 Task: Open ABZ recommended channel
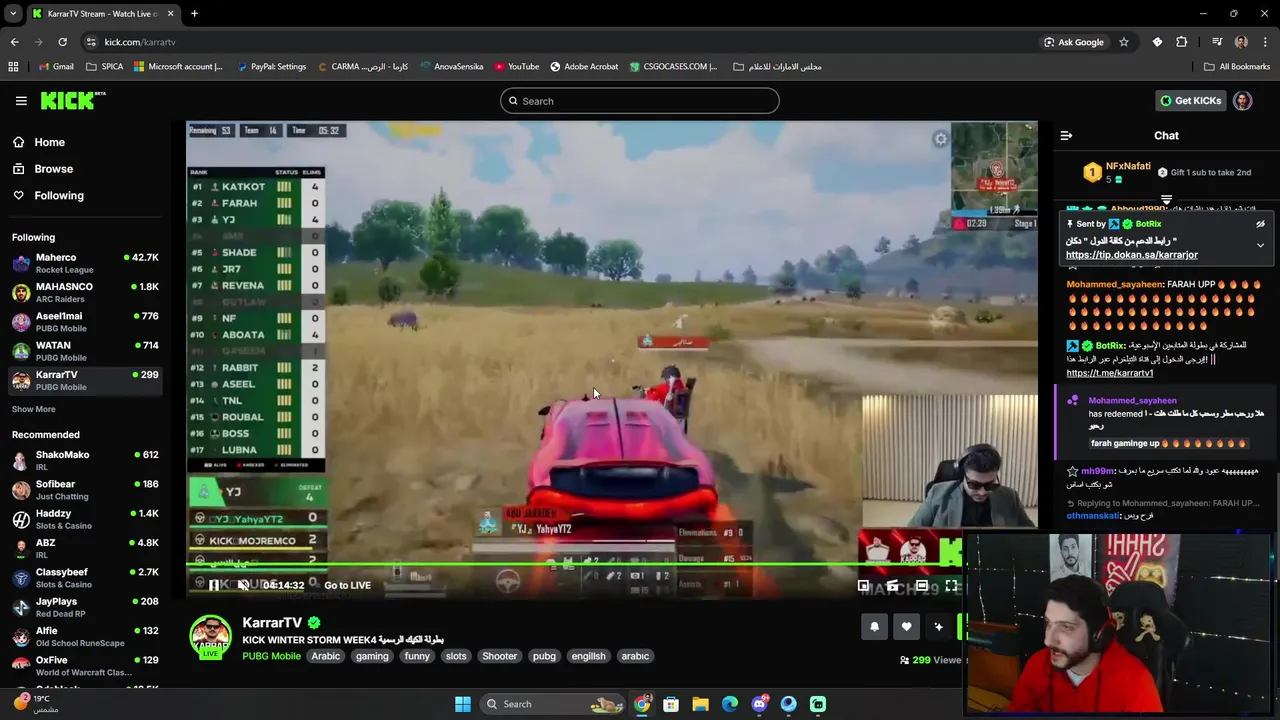85,548
